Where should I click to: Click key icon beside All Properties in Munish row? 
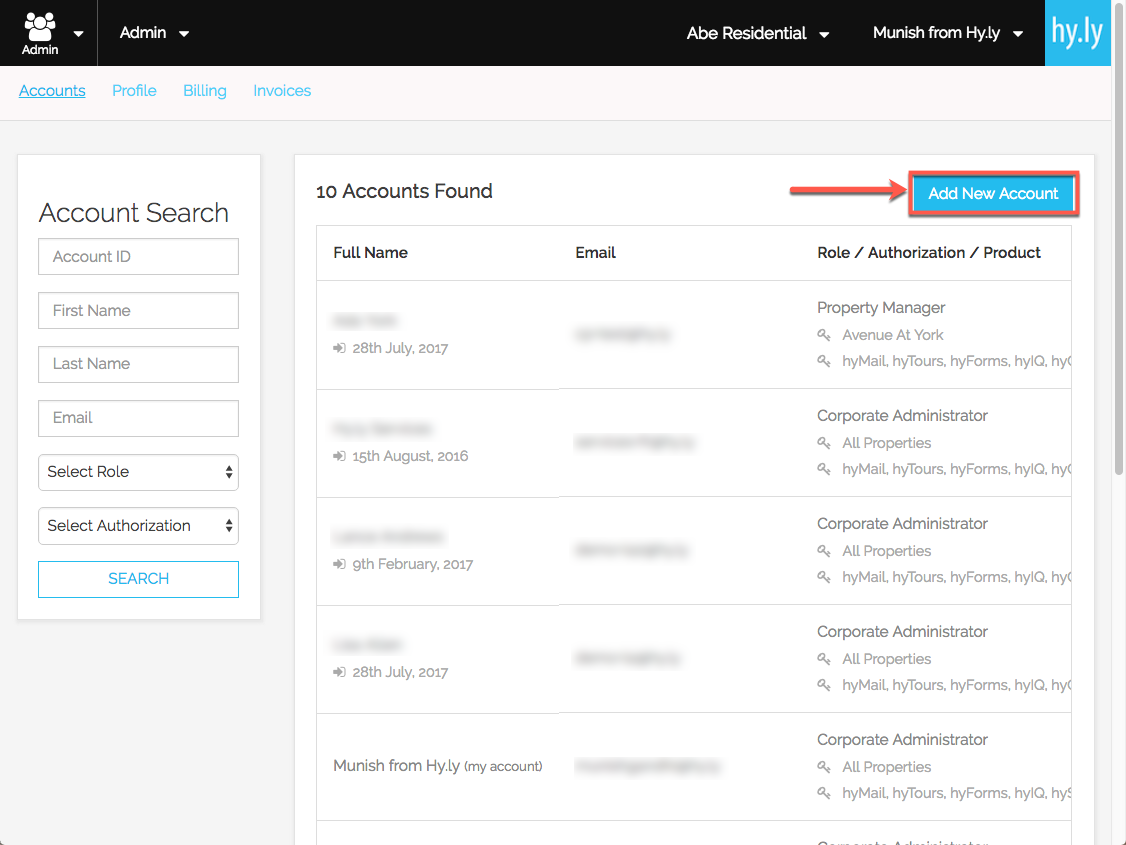[x=824, y=767]
